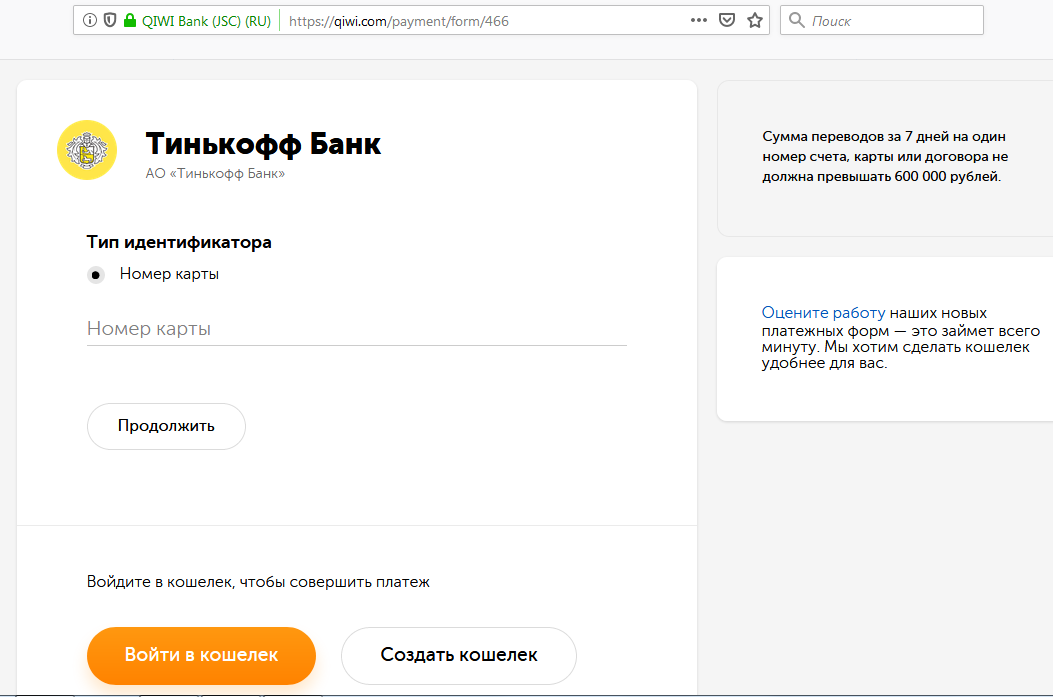Click the green secure connection padlock

[130, 20]
